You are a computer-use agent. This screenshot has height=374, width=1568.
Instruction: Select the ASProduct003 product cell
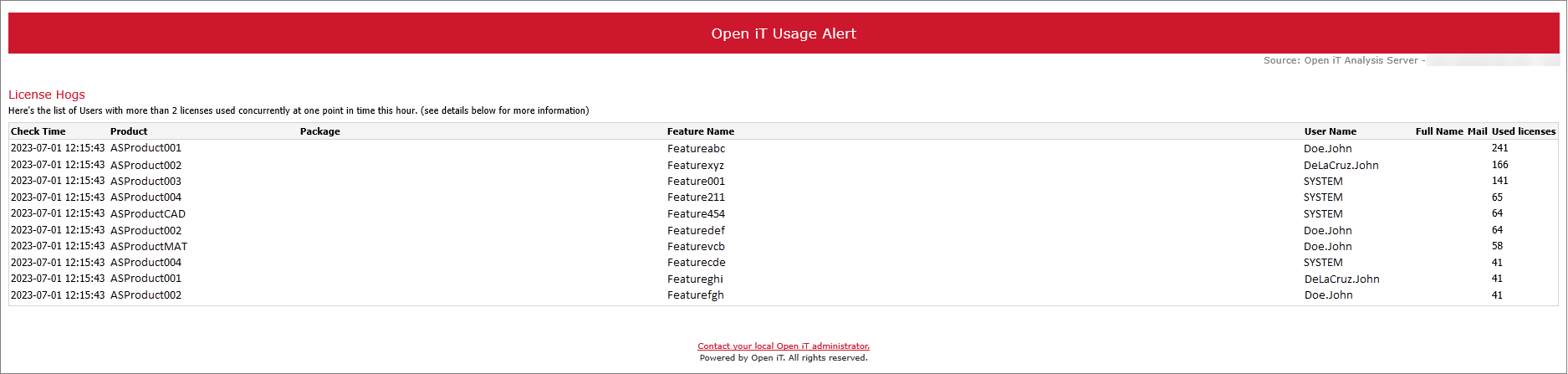tap(146, 181)
